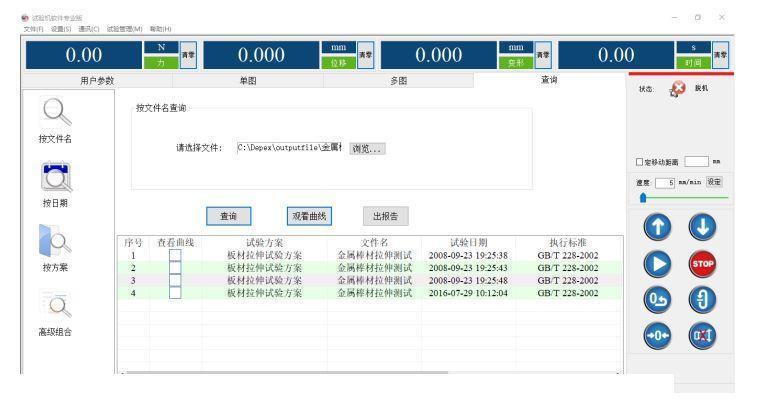Viewport: 779px width, 409px height.
Task: Click the green 力 label
Action: click(x=161, y=63)
